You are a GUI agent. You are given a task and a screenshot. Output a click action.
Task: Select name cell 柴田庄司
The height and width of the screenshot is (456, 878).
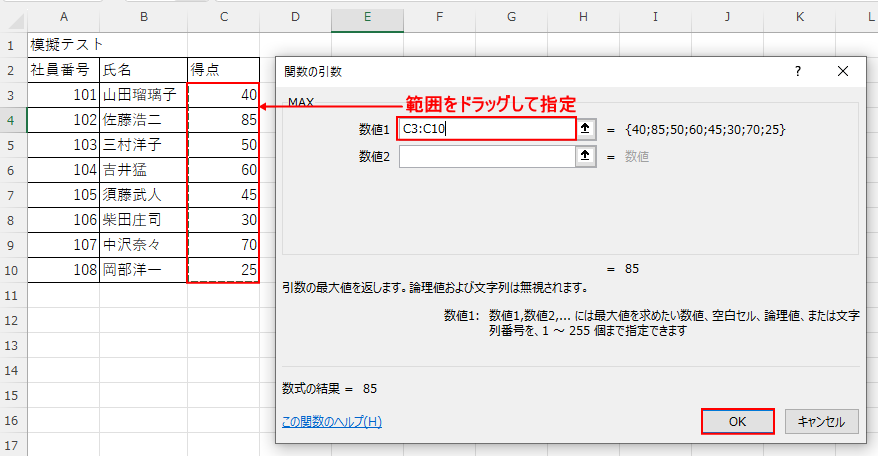point(144,220)
